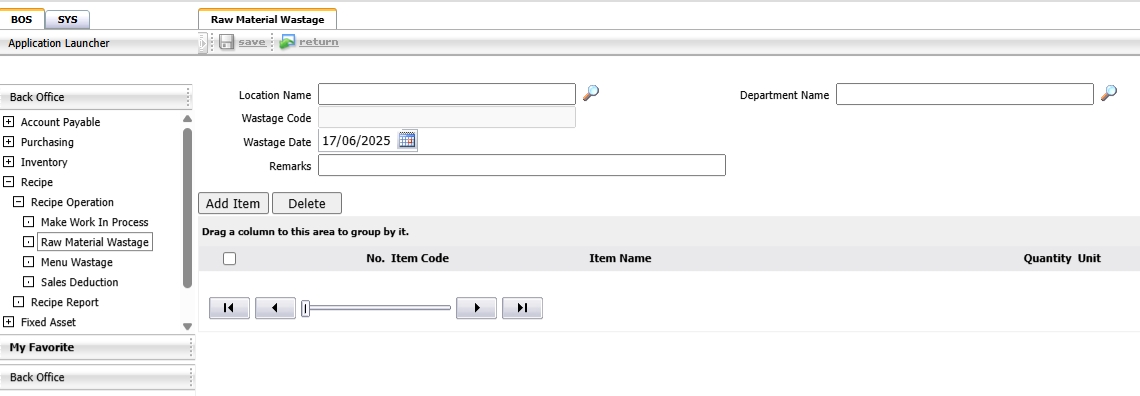The height and width of the screenshot is (396, 1140).
Task: Sort by Quantity column header
Action: [1047, 259]
